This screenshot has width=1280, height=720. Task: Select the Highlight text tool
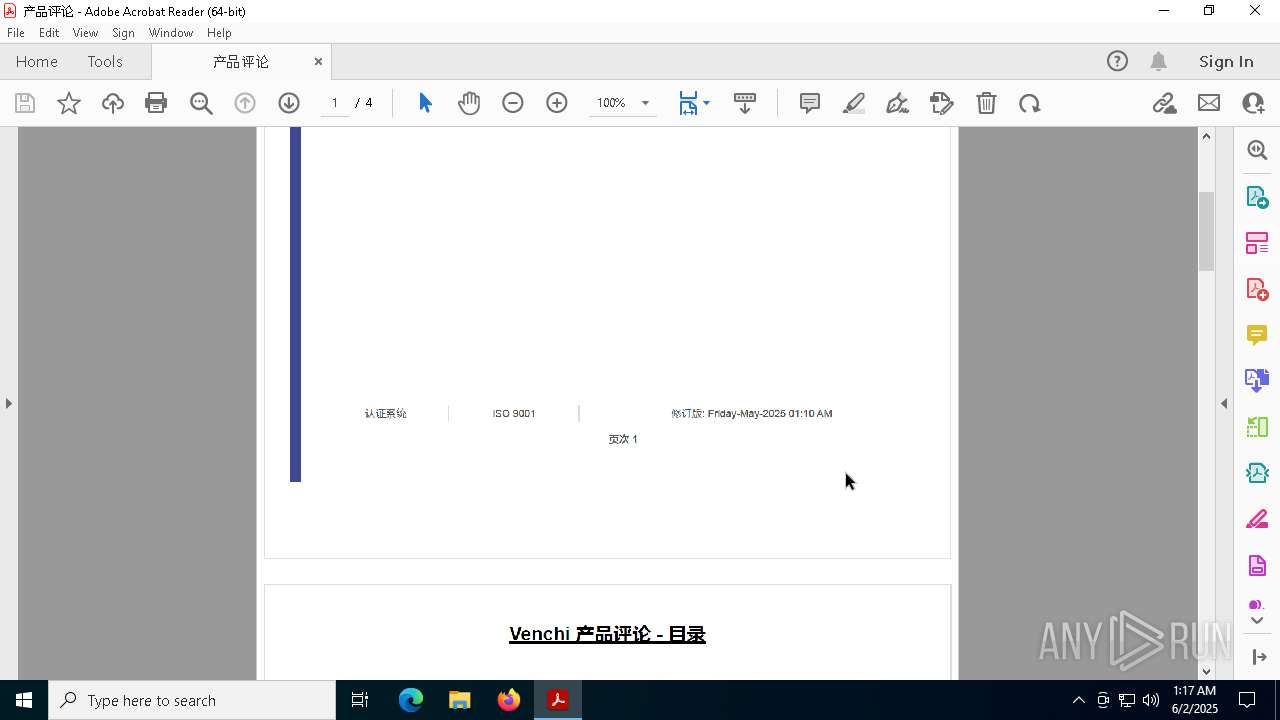(x=854, y=103)
